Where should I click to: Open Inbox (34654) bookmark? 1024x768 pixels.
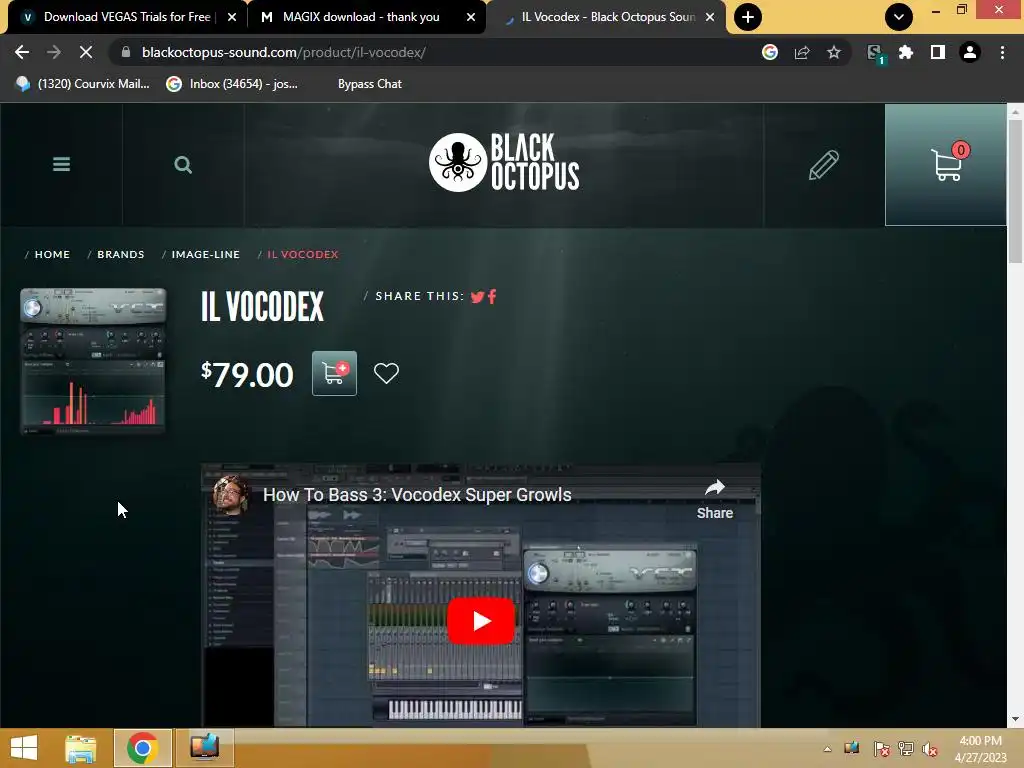(x=232, y=84)
